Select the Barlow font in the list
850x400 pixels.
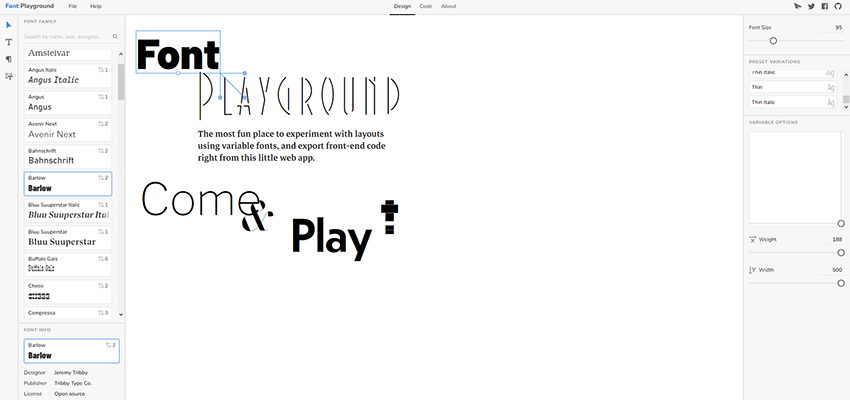point(68,184)
